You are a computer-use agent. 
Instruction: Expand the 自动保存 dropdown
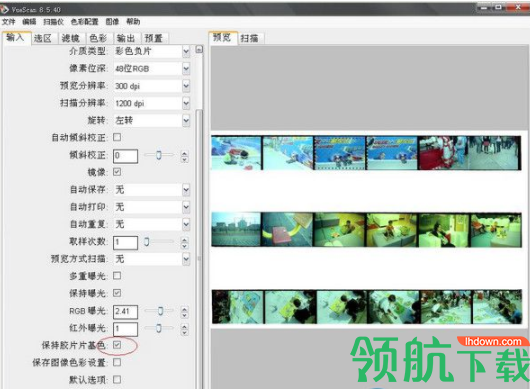186,190
